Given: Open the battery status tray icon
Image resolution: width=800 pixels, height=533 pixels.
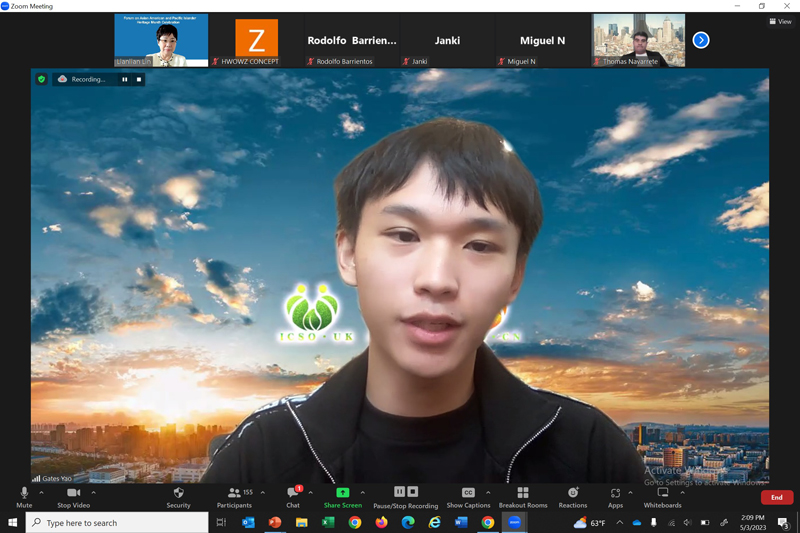Looking at the screenshot, I should coord(705,522).
